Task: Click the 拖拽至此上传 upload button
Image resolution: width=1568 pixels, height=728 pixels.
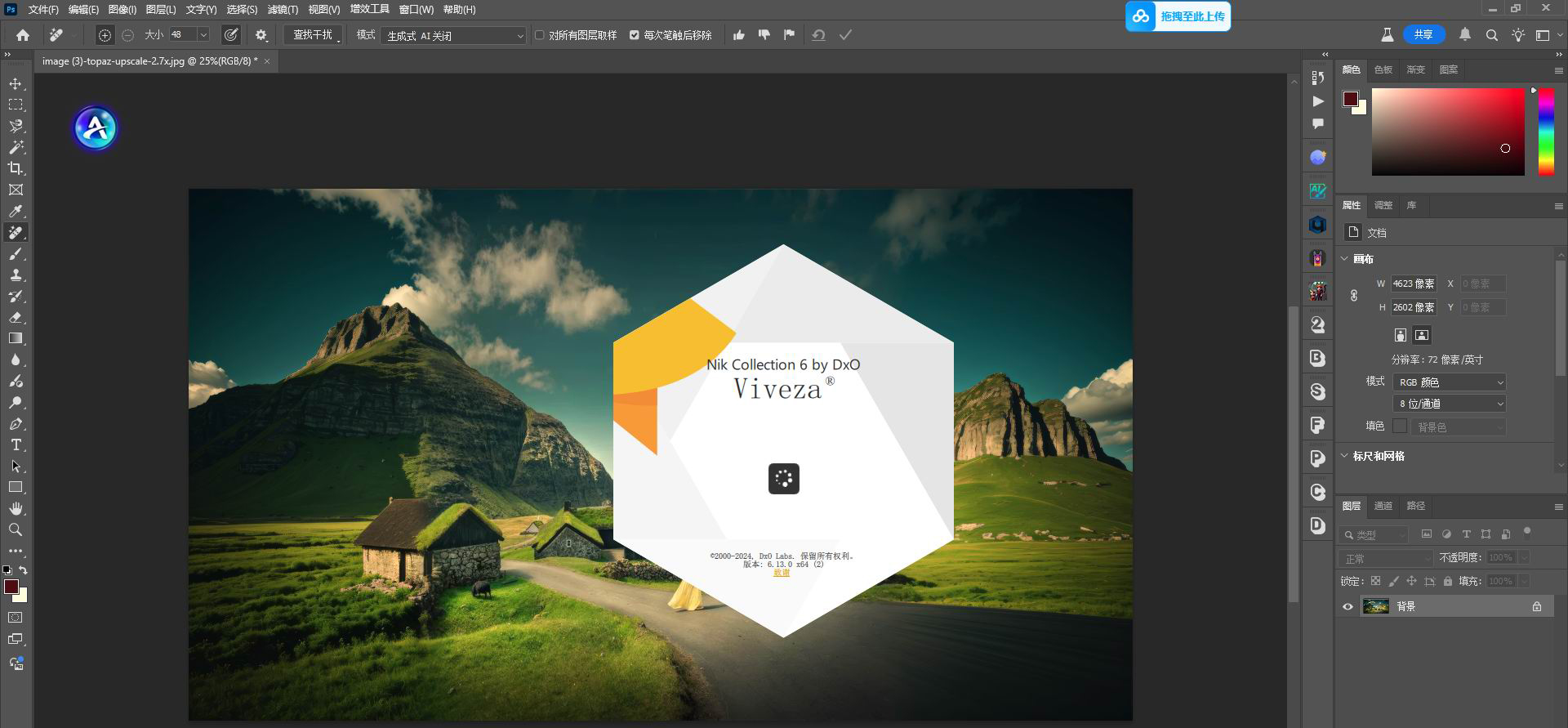Action: [1178, 16]
